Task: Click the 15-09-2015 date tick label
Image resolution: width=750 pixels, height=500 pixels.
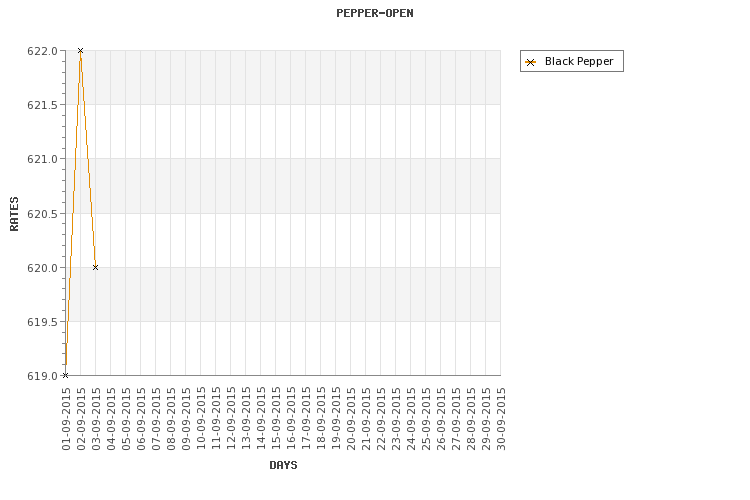Action: click(x=276, y=419)
